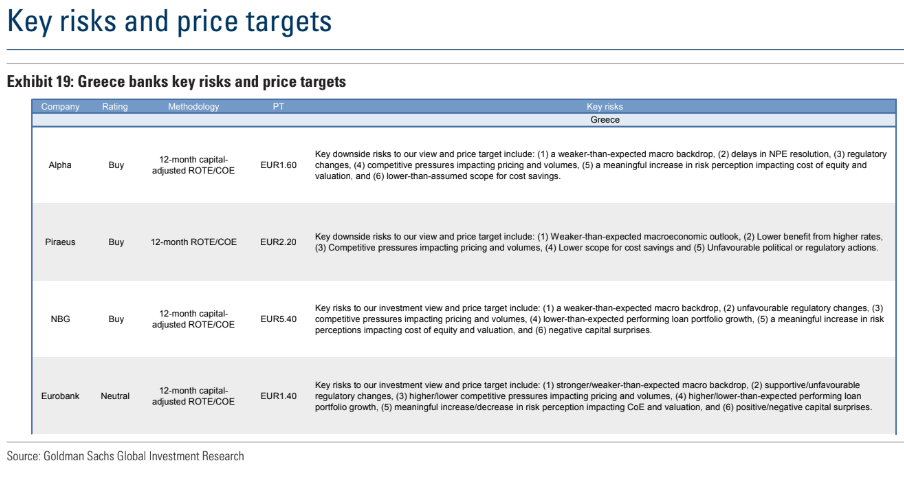Click Eurobank price target EUR1.40
Image resolution: width=904 pixels, height=477 pixels.
[278, 396]
